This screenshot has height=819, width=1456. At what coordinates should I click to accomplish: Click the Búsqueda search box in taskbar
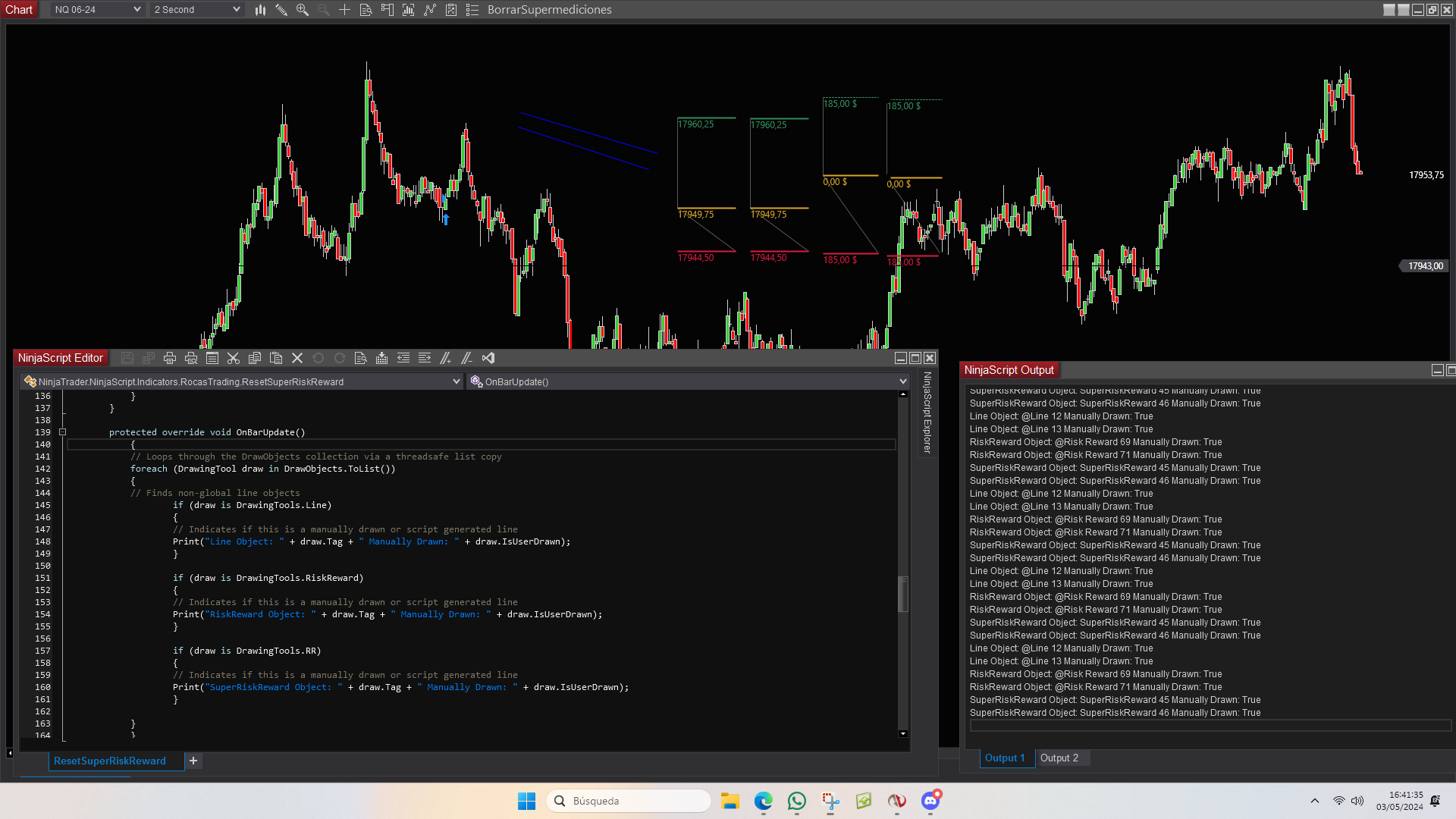click(629, 801)
